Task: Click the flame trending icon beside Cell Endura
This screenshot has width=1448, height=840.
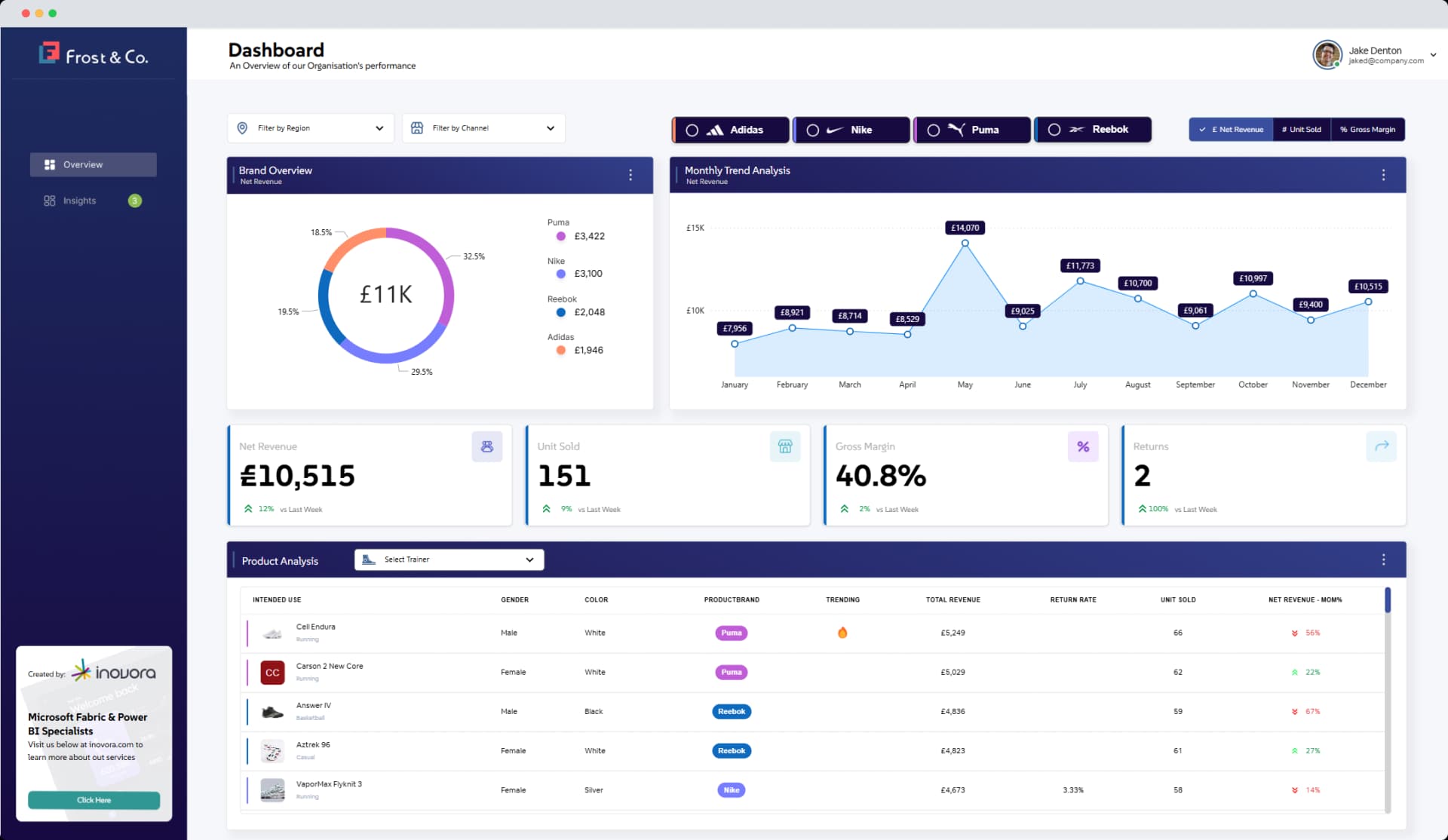Action: 842,633
